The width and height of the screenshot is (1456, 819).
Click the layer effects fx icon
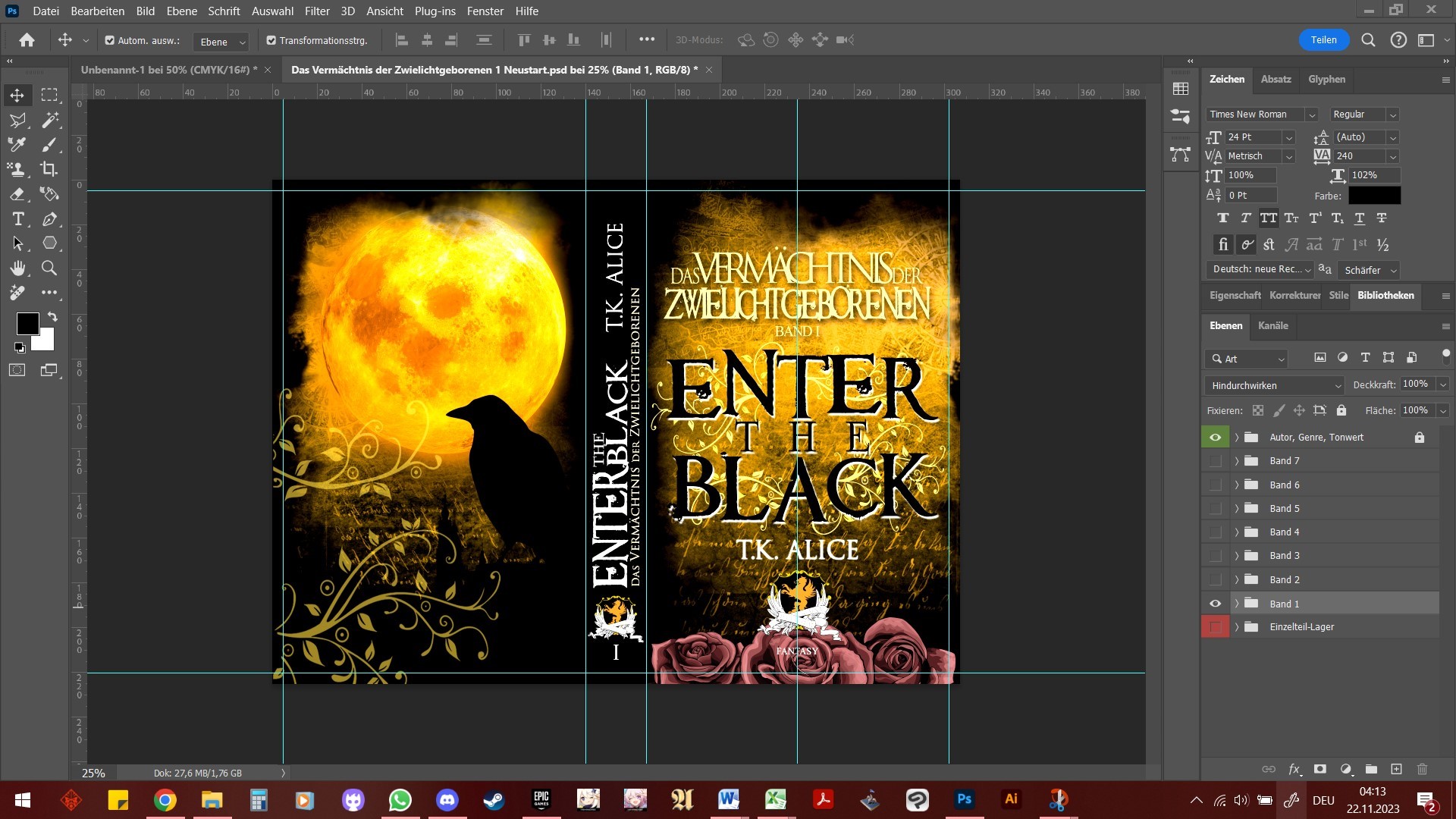tap(1294, 769)
